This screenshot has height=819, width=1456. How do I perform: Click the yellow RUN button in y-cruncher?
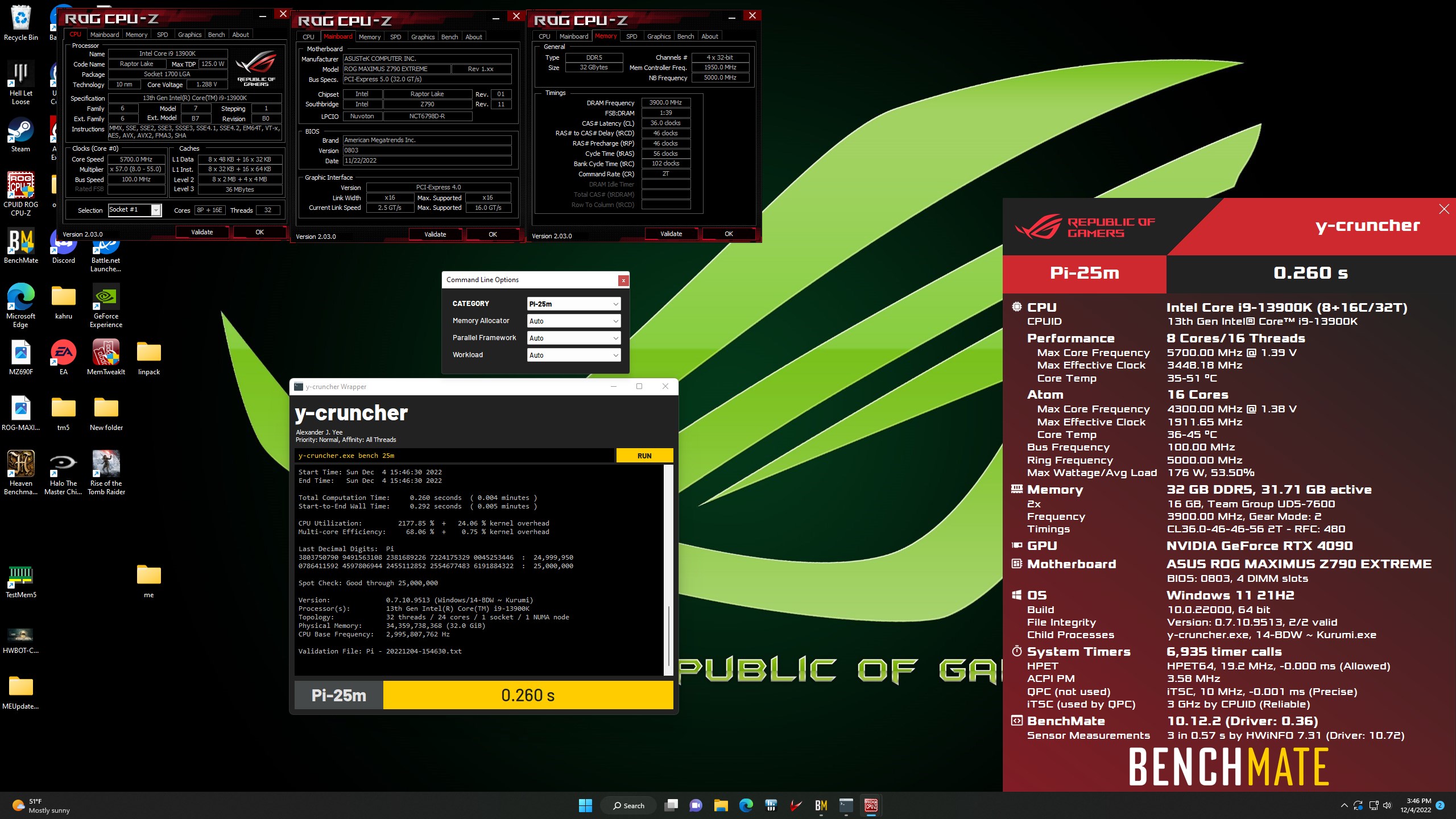[x=644, y=456]
